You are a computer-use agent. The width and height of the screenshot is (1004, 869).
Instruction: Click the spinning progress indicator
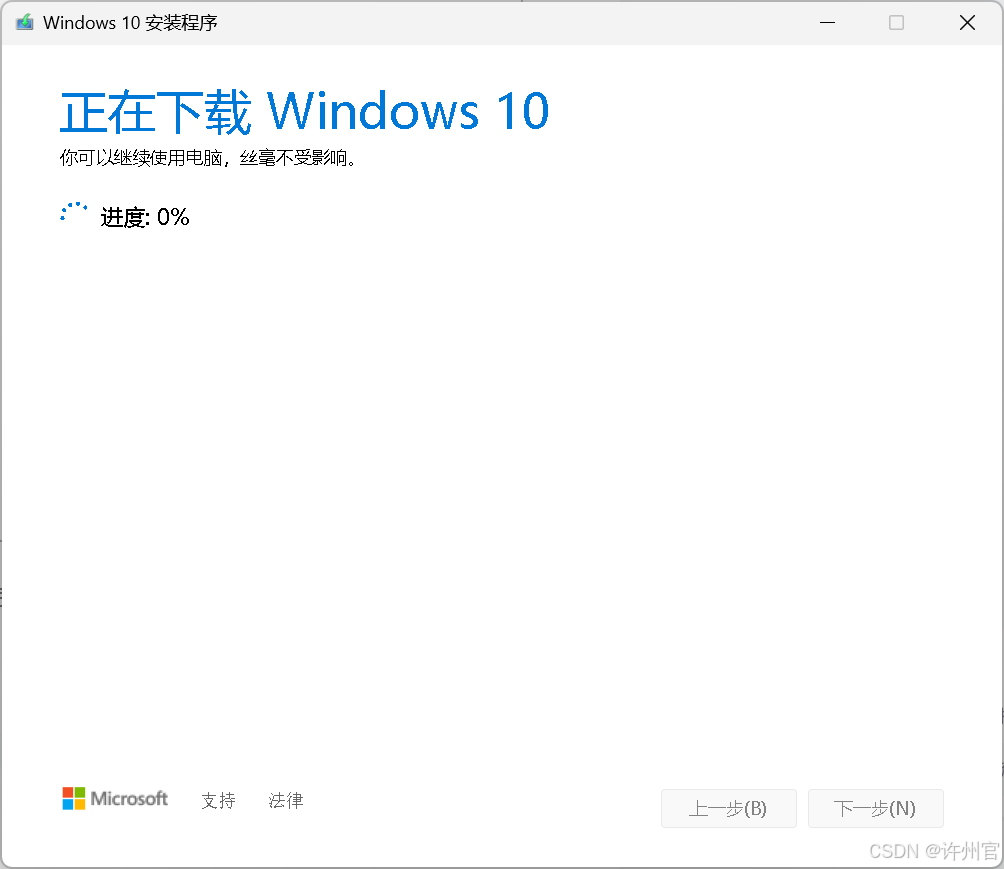click(74, 213)
